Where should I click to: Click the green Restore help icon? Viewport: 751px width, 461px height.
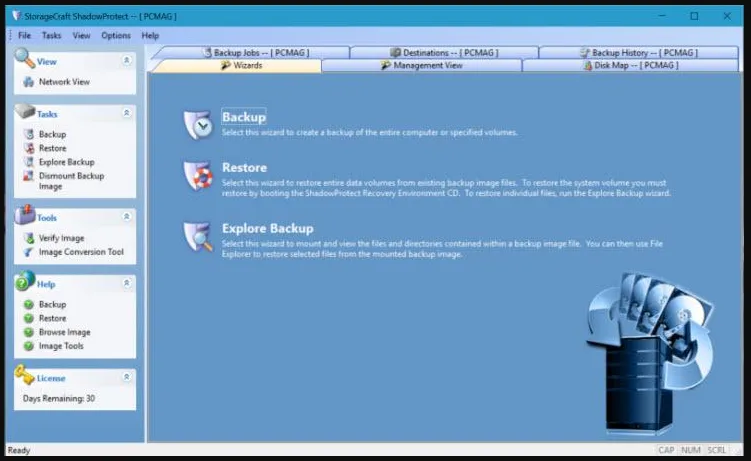pyautogui.click(x=29, y=318)
